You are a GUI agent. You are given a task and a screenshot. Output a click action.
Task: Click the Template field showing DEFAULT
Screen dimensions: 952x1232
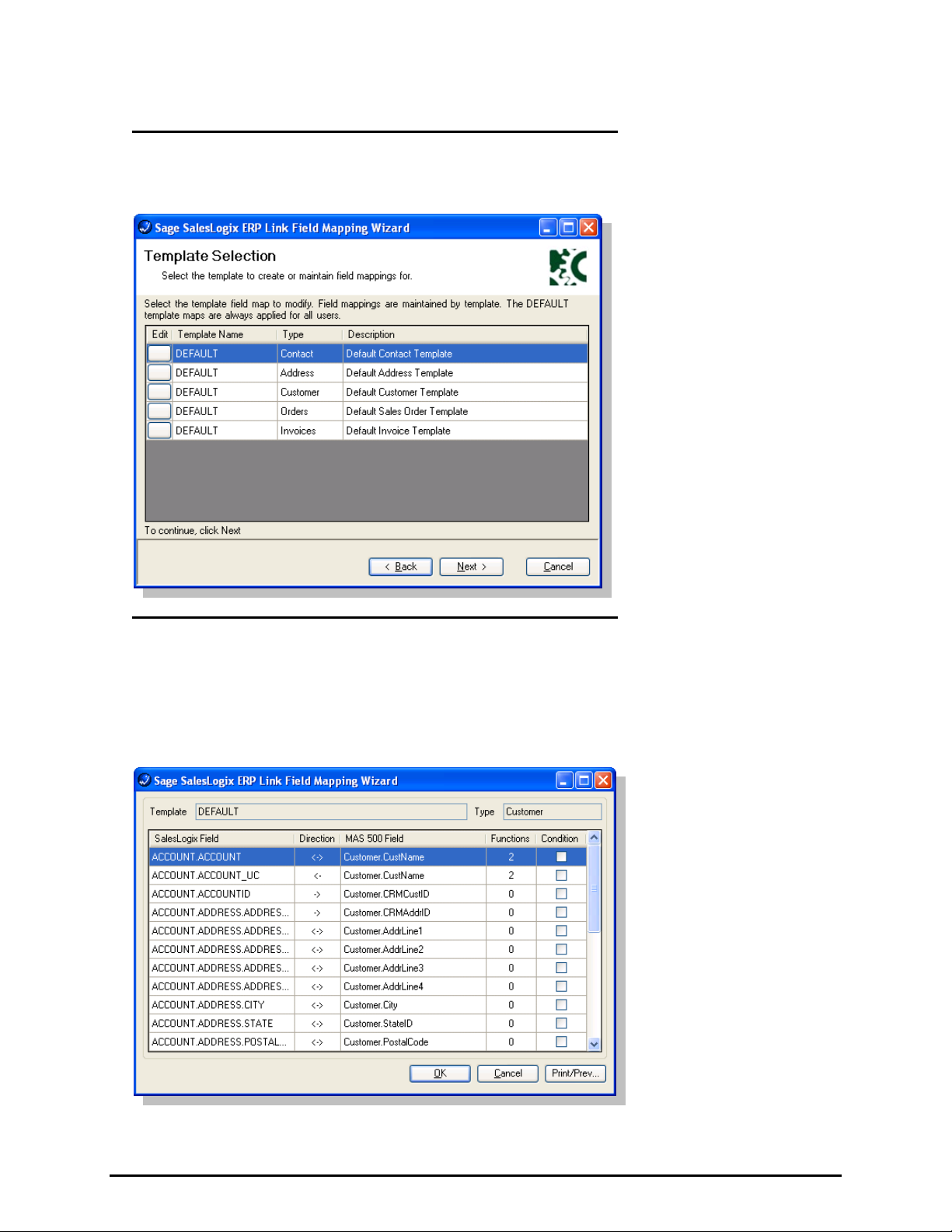click(x=331, y=811)
